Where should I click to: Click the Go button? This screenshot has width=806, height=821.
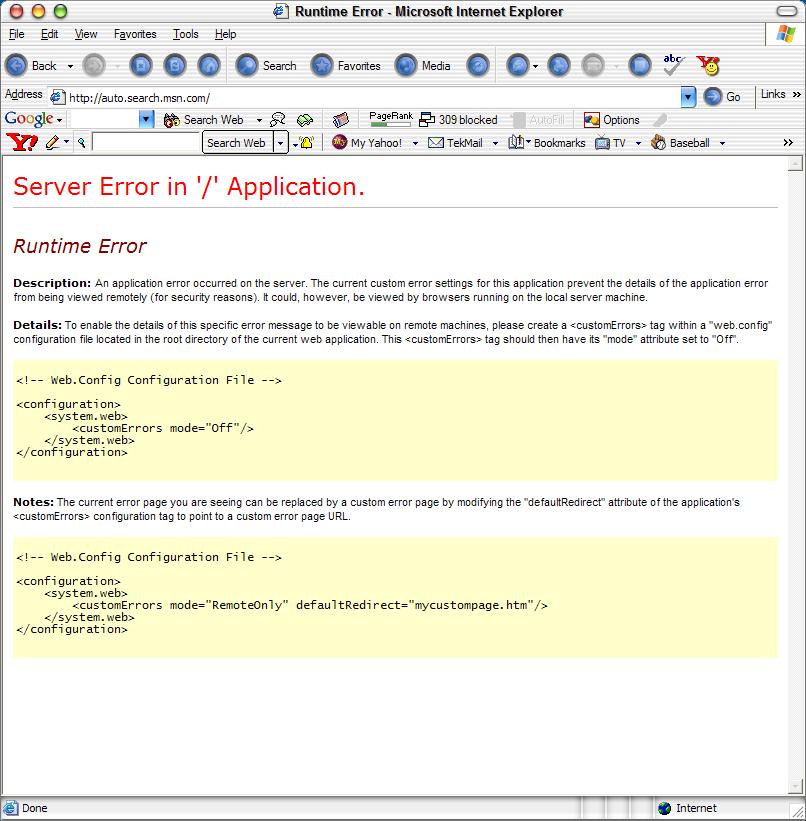[x=722, y=97]
